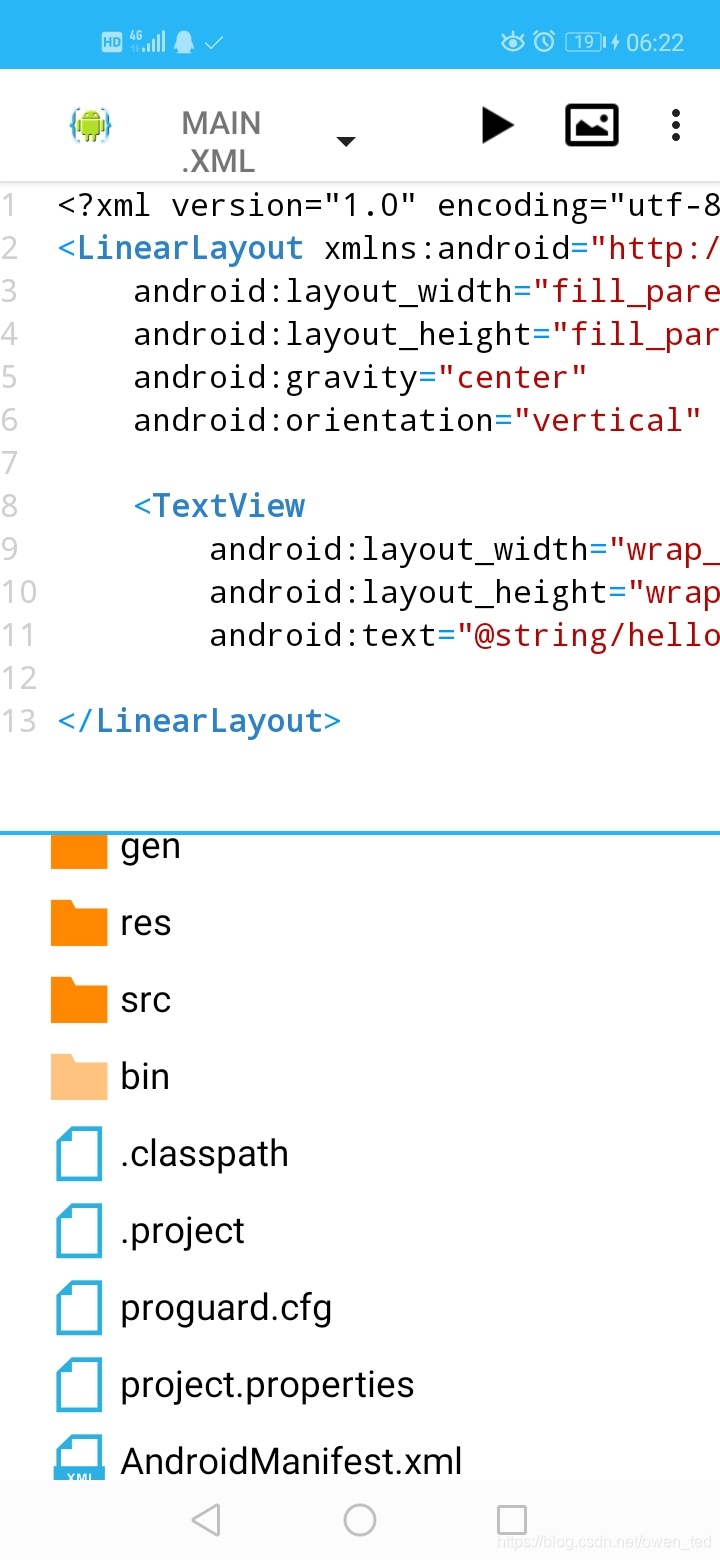Screen dimensions: 720x1560
Task: Tap the proguard.cfg file icon
Action: tap(79, 1307)
